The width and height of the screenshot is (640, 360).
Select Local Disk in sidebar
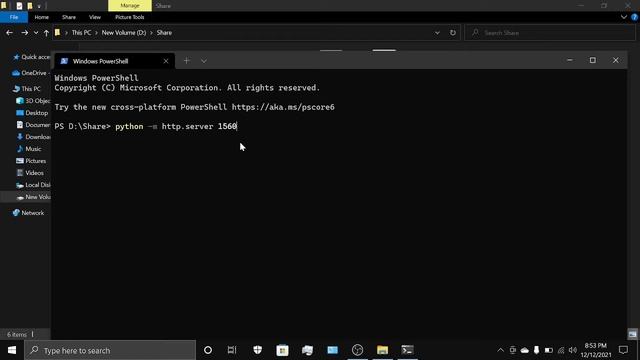pos(33,185)
